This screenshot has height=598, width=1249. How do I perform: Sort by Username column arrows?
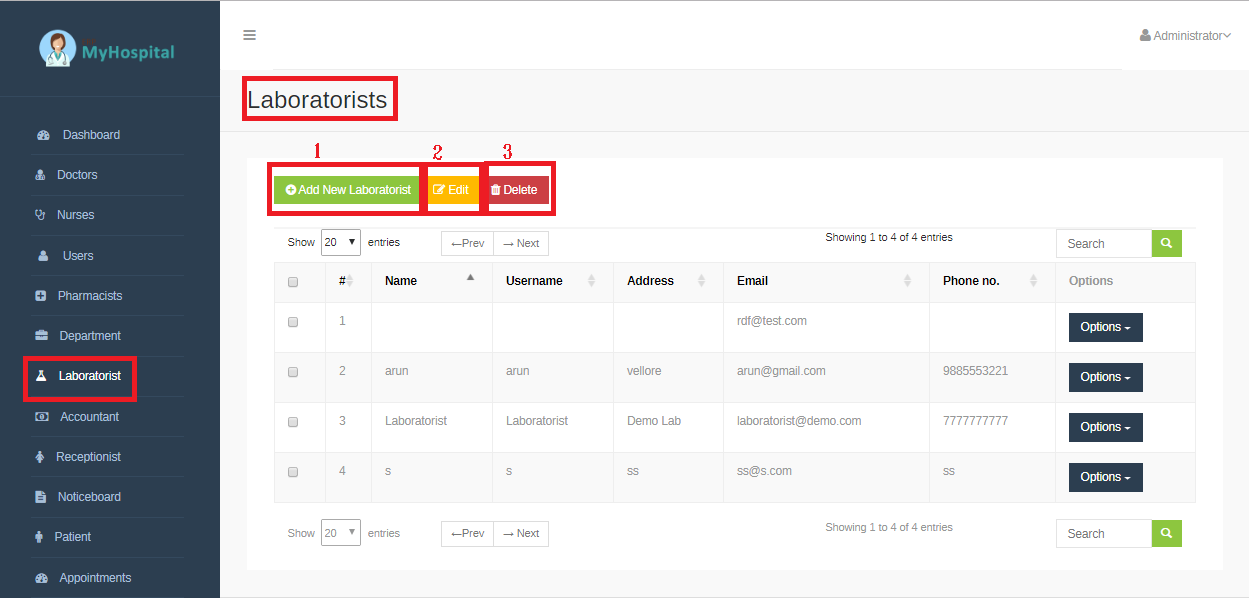(x=591, y=281)
